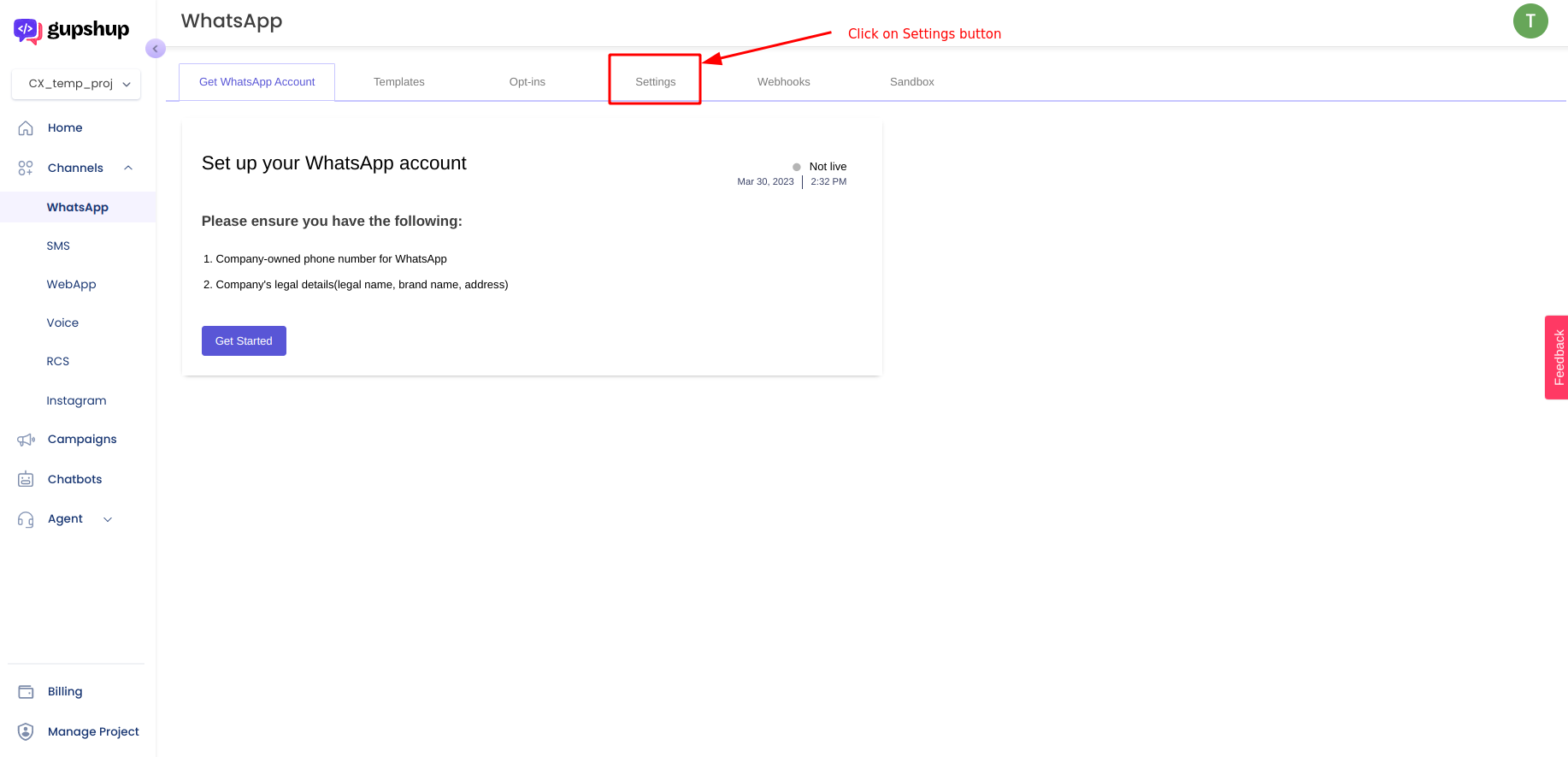Open the red Feedback side tab
Viewport: 1568px width, 757px height.
click(1557, 358)
